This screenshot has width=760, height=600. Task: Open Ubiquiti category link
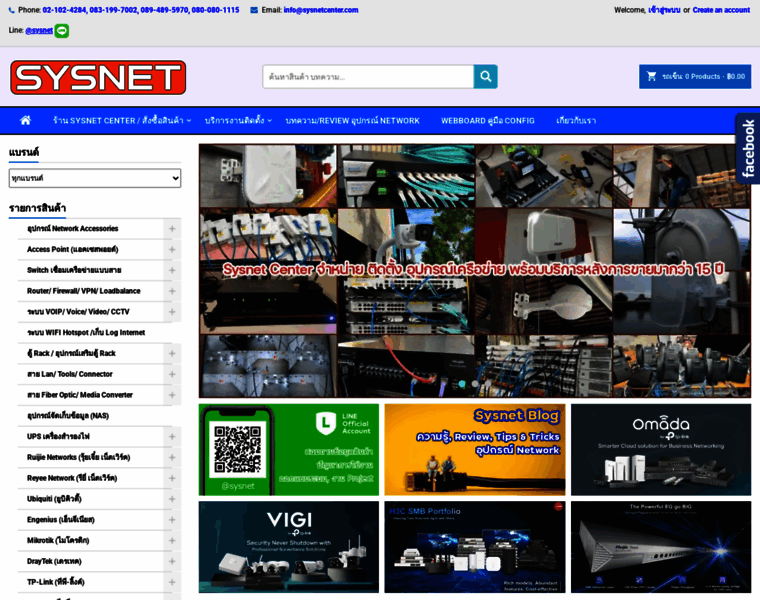tap(54, 499)
